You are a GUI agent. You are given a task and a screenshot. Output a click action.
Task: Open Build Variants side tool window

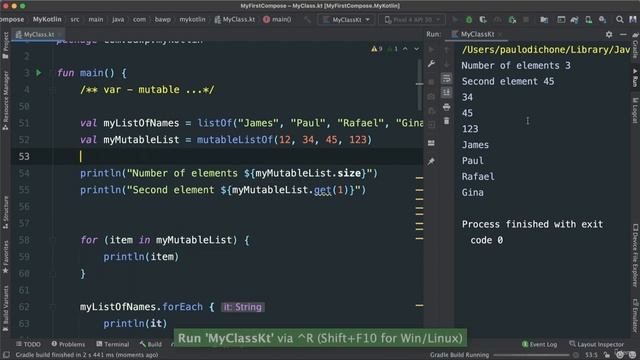tap(5, 309)
